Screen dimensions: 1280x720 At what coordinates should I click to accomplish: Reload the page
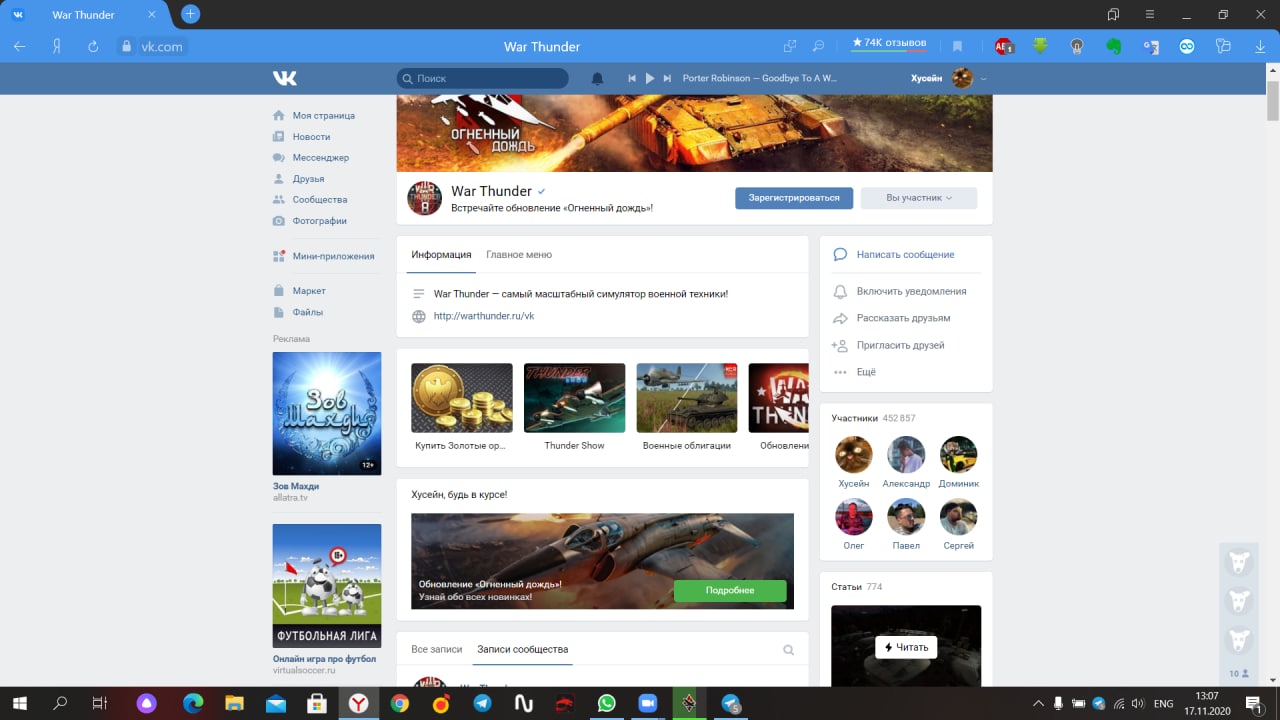point(93,46)
